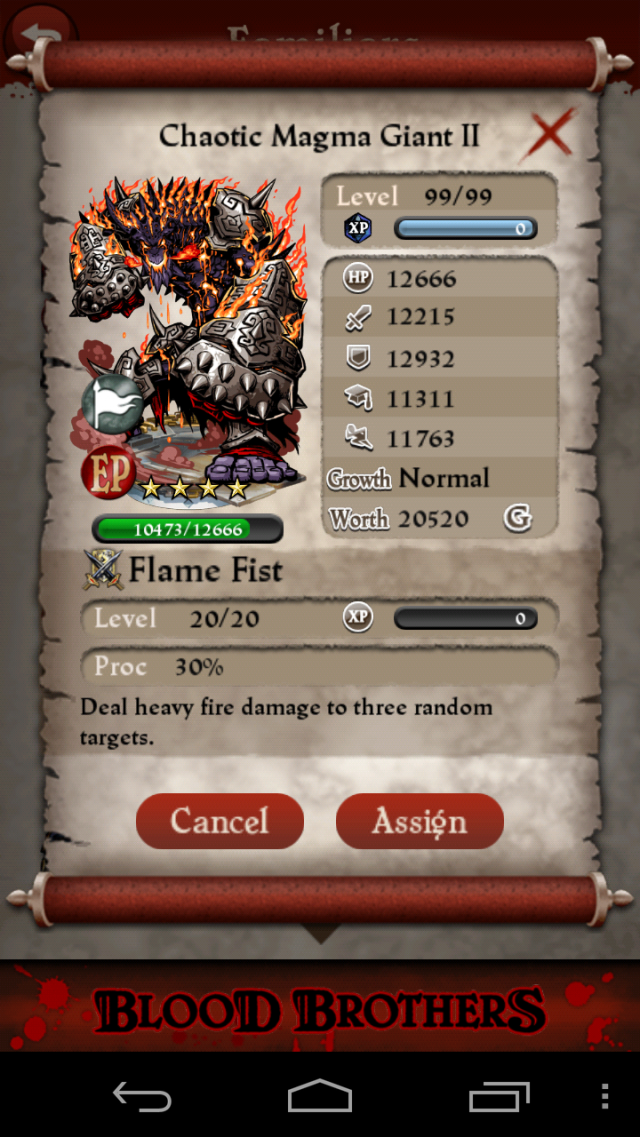Tap the Android home navigation button
Viewport: 640px width, 1138px height.
tap(320, 1096)
